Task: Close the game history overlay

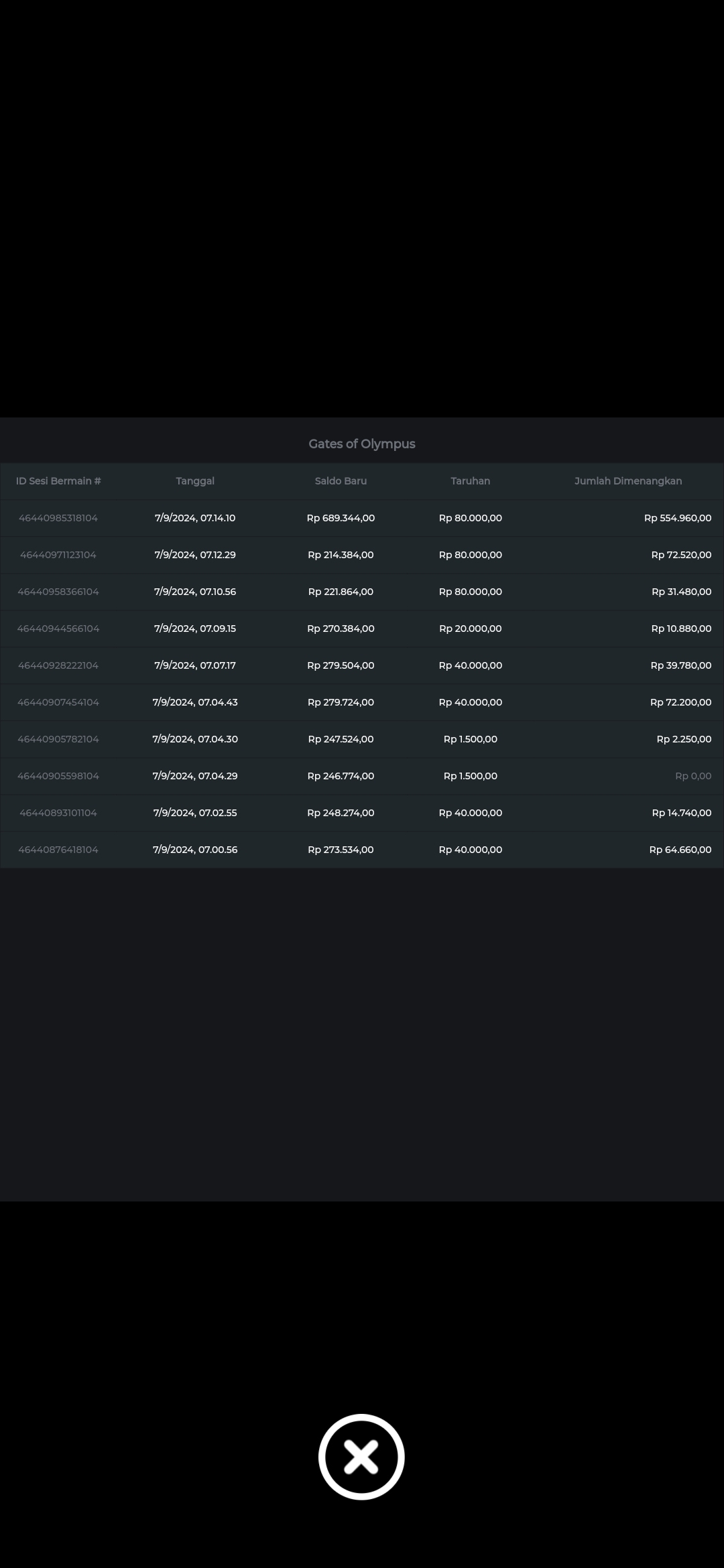Action: click(361, 1457)
